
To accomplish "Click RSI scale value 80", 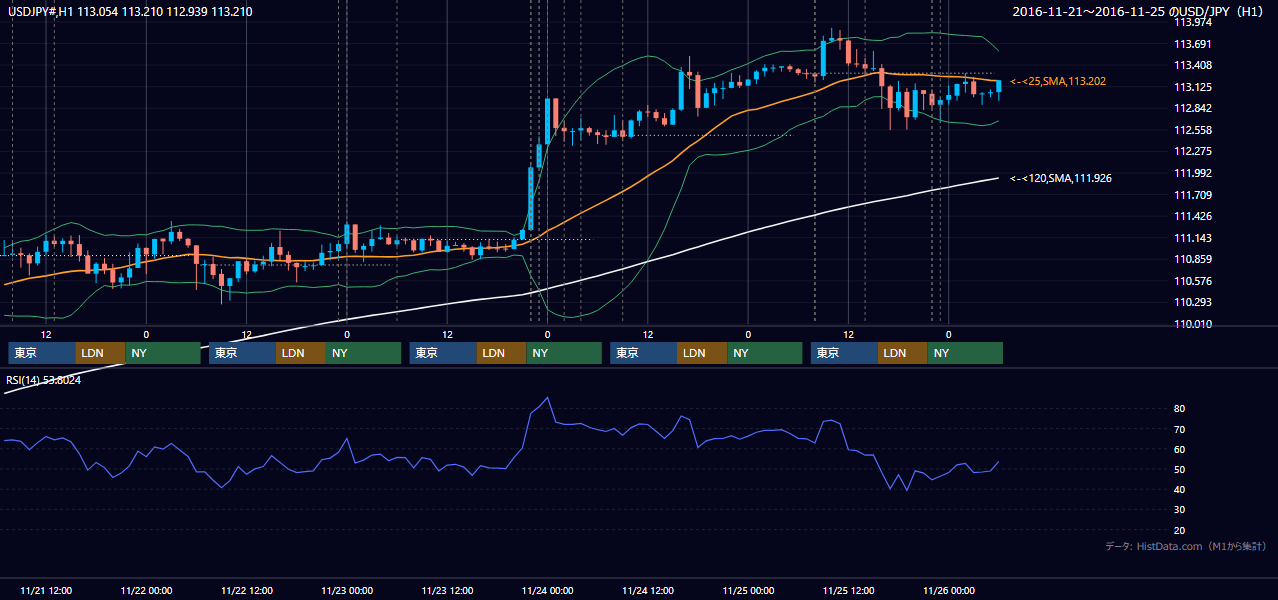I will click(1180, 409).
